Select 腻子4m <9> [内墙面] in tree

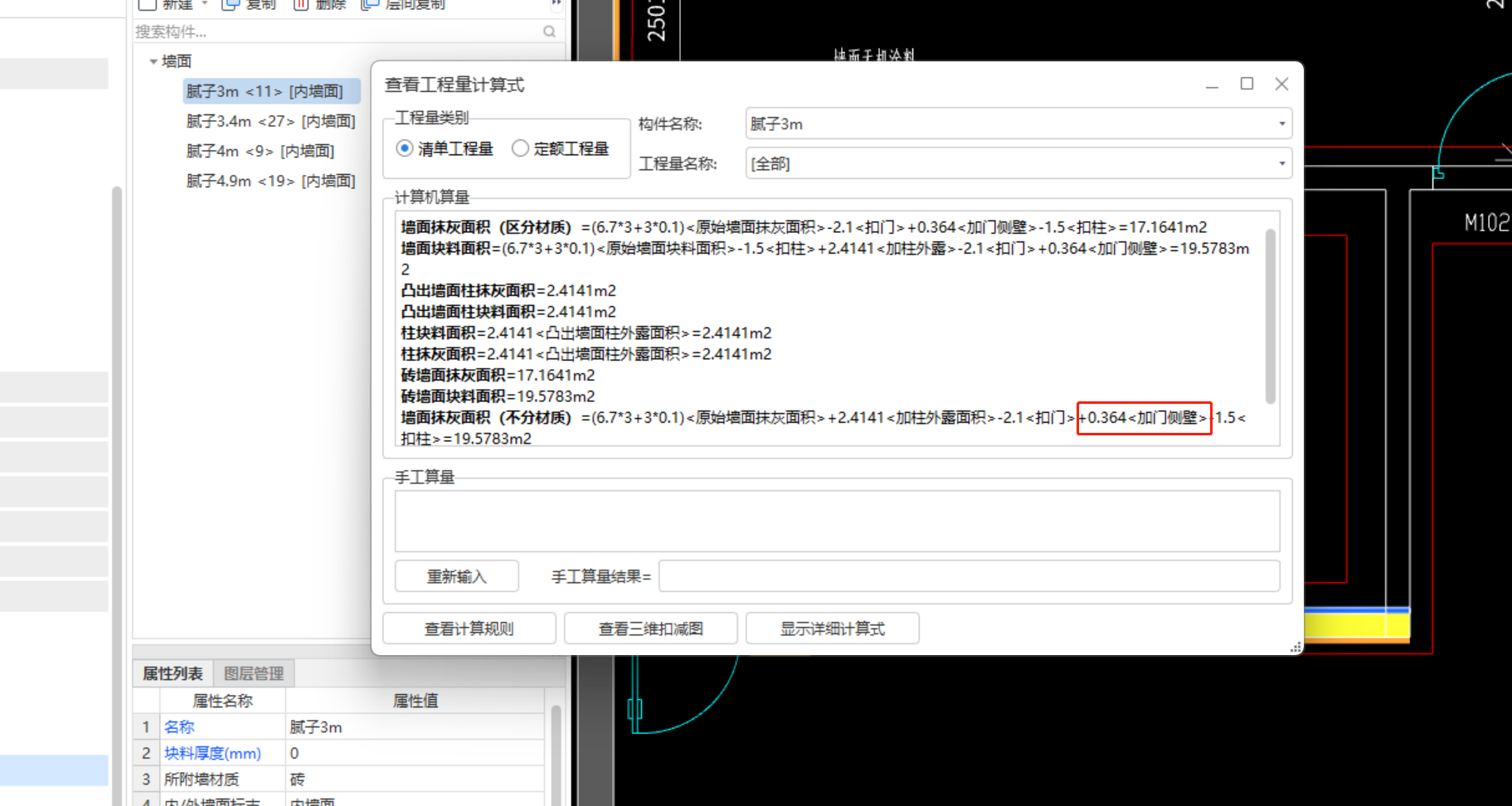(260, 151)
